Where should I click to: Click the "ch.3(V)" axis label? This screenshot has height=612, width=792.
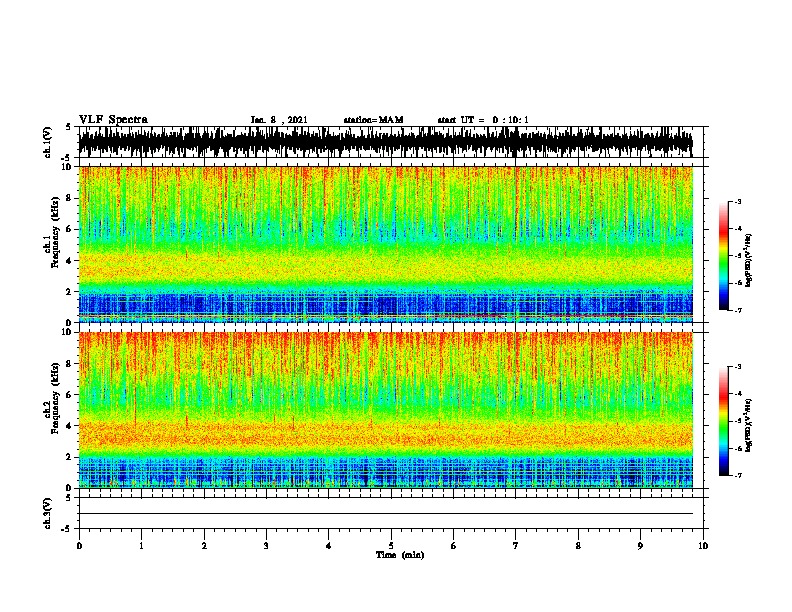[x=48, y=513]
